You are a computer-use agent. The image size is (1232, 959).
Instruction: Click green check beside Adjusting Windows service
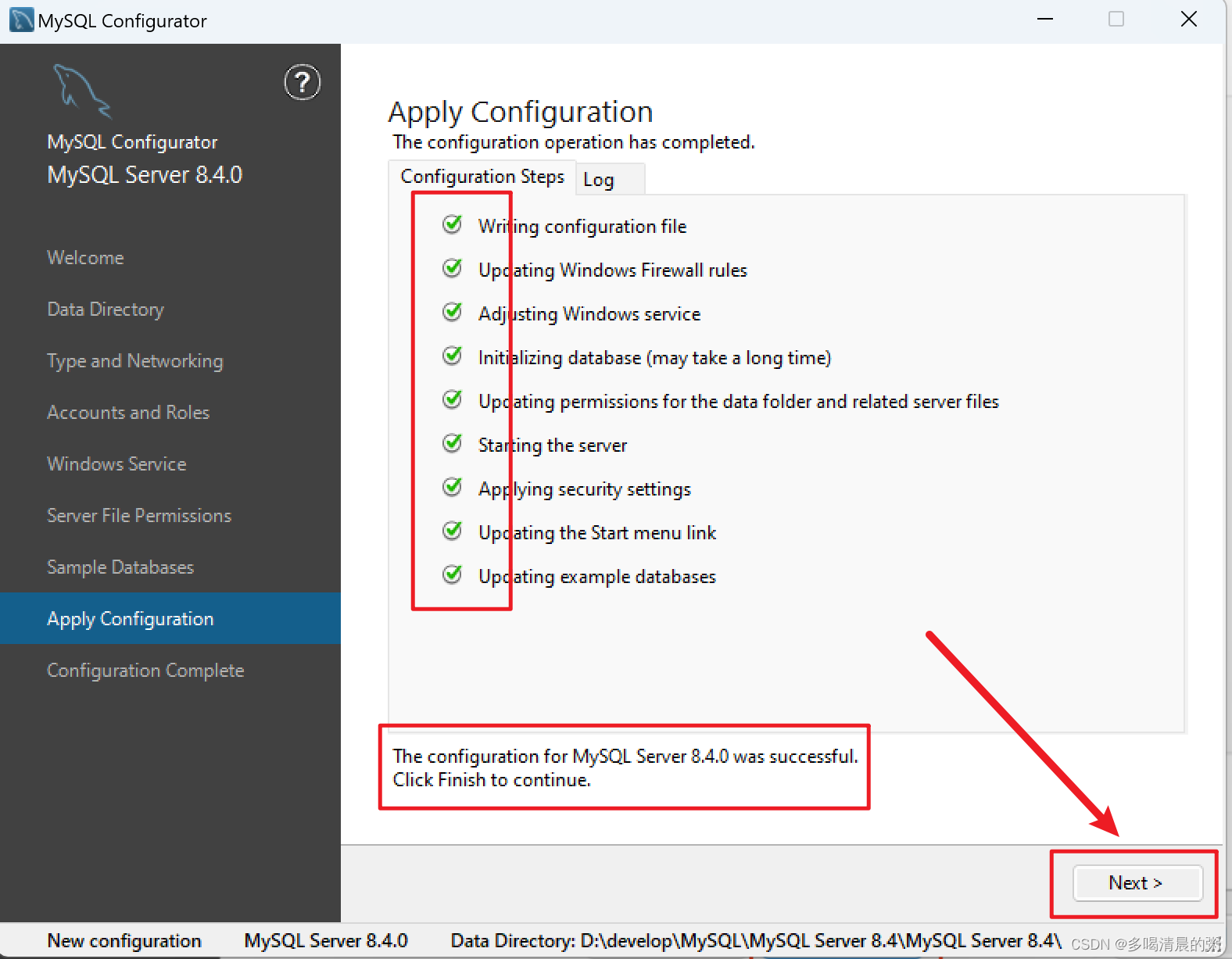point(452,313)
